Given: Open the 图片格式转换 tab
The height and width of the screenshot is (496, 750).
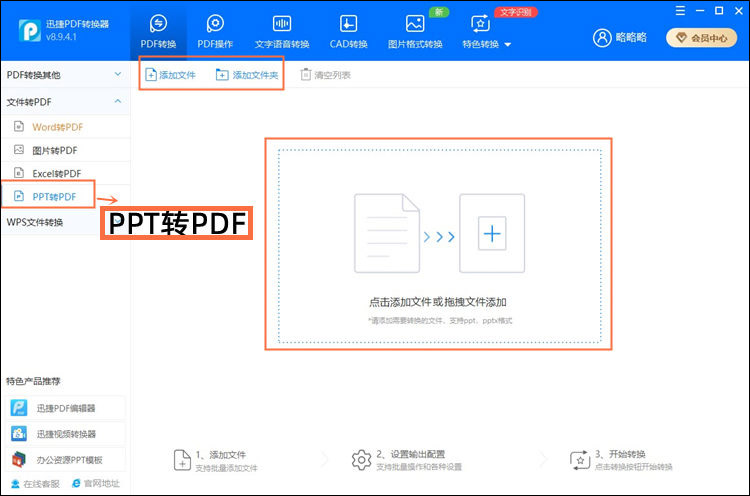Looking at the screenshot, I should pyautogui.click(x=415, y=33).
